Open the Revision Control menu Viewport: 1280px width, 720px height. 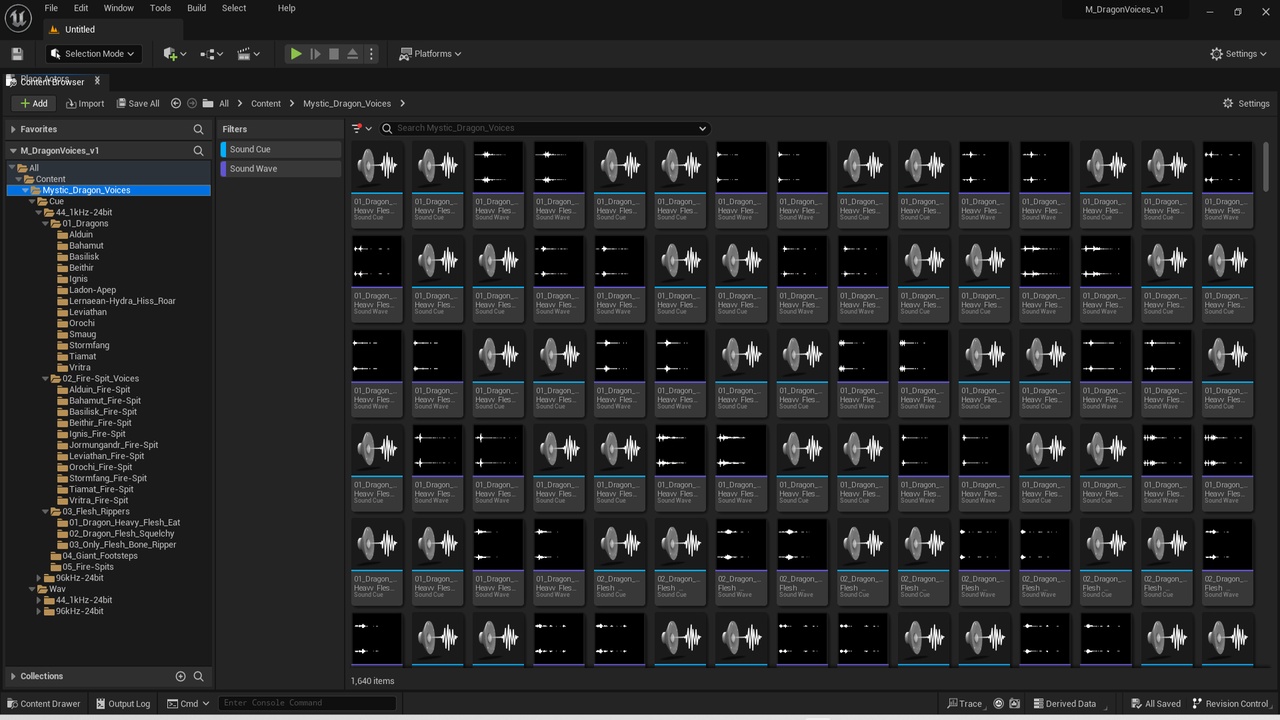[x=1232, y=703]
